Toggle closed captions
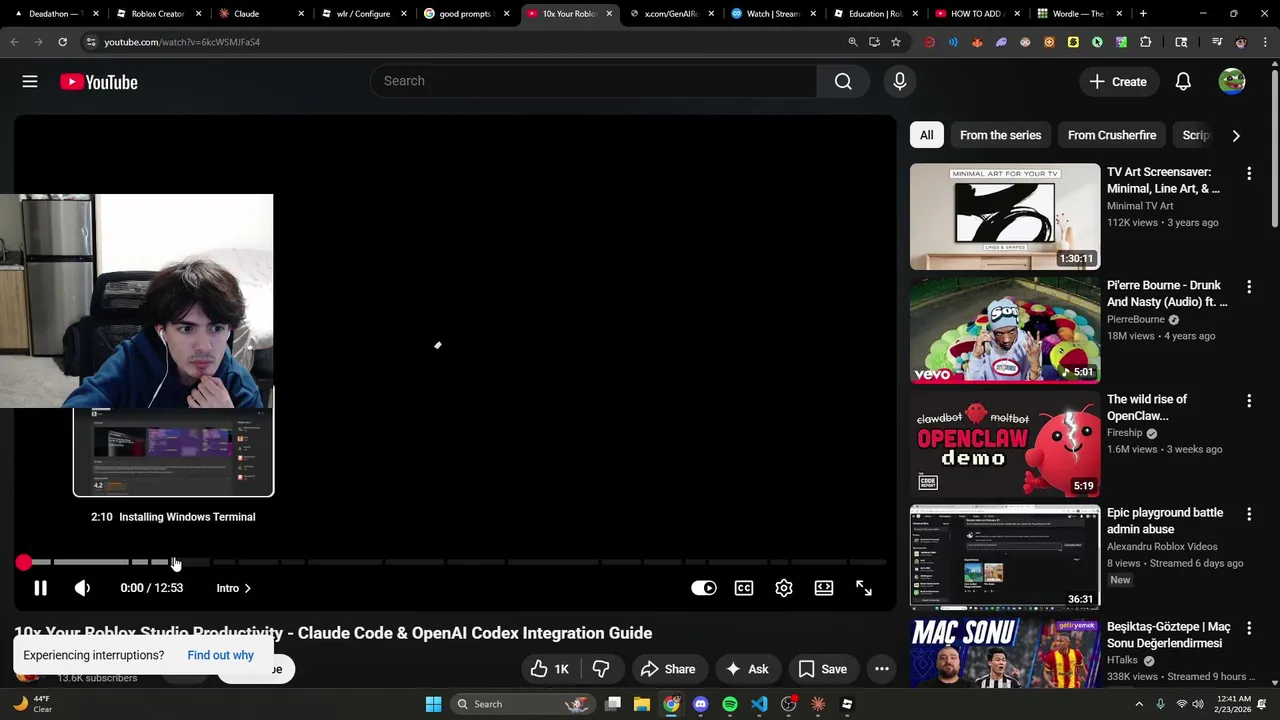Image resolution: width=1280 pixels, height=720 pixels. click(744, 588)
